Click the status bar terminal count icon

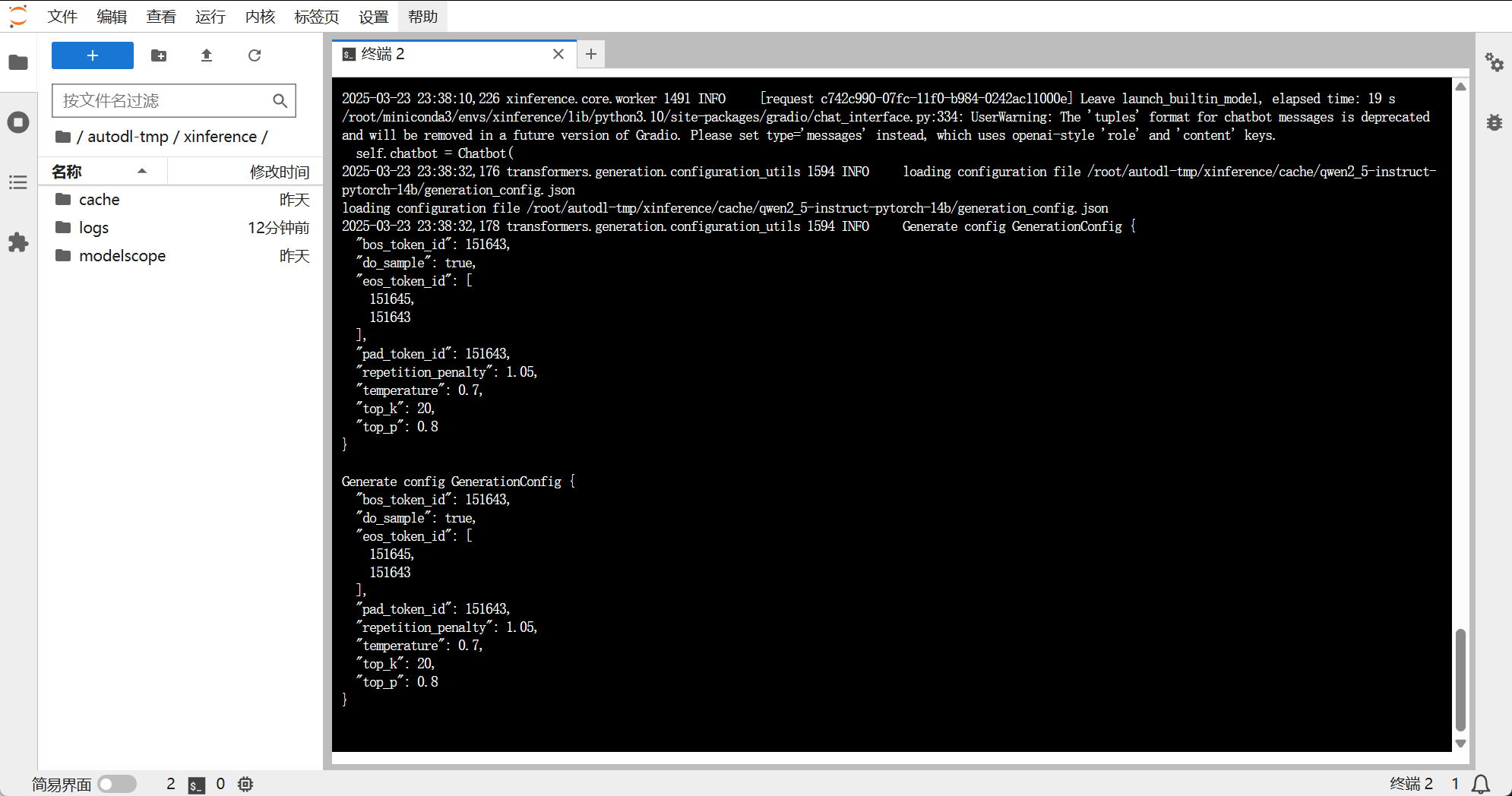(x=197, y=785)
